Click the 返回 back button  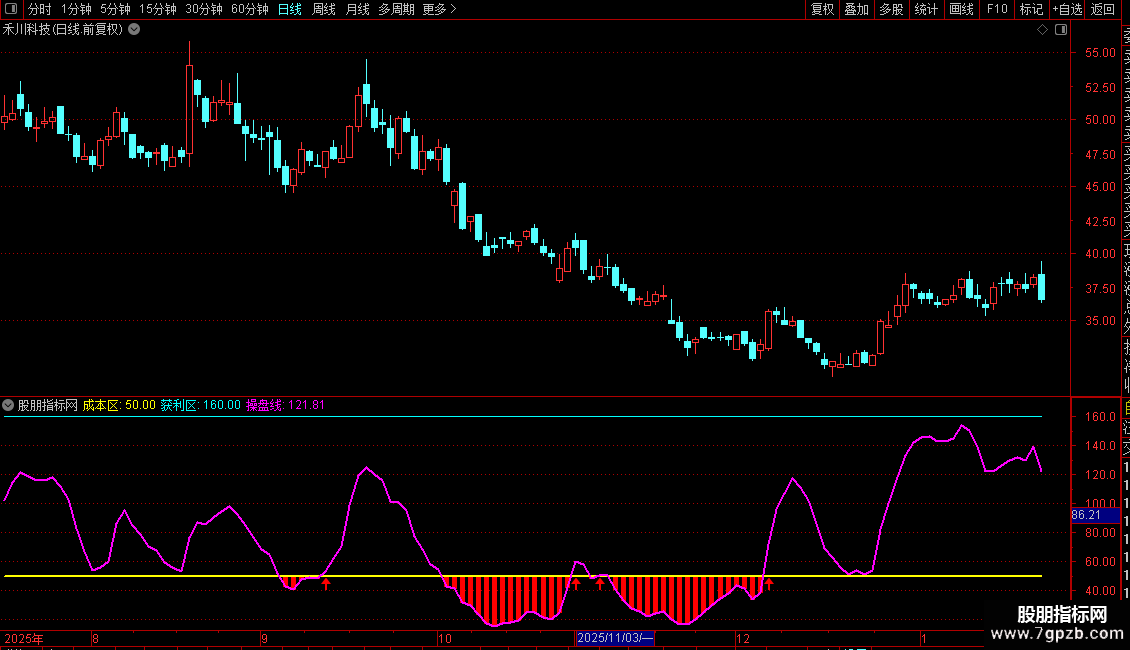[x=1103, y=10]
